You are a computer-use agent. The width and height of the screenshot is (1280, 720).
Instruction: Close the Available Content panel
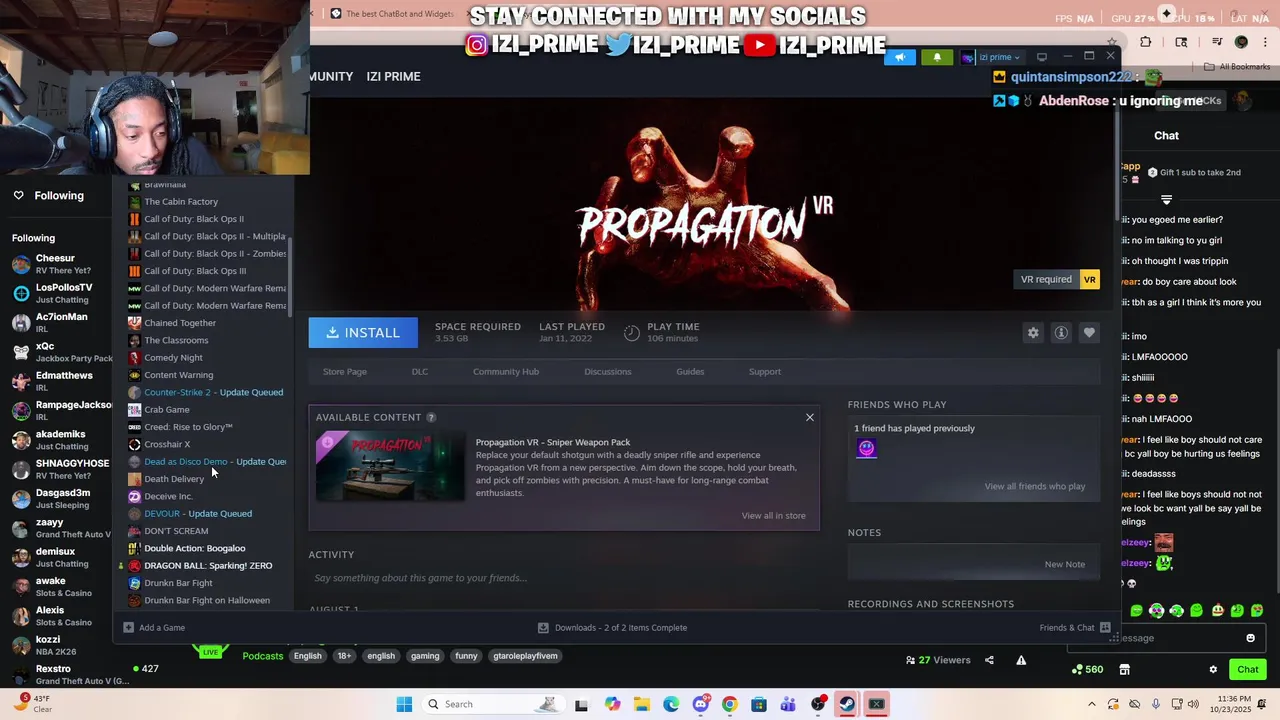tap(810, 417)
